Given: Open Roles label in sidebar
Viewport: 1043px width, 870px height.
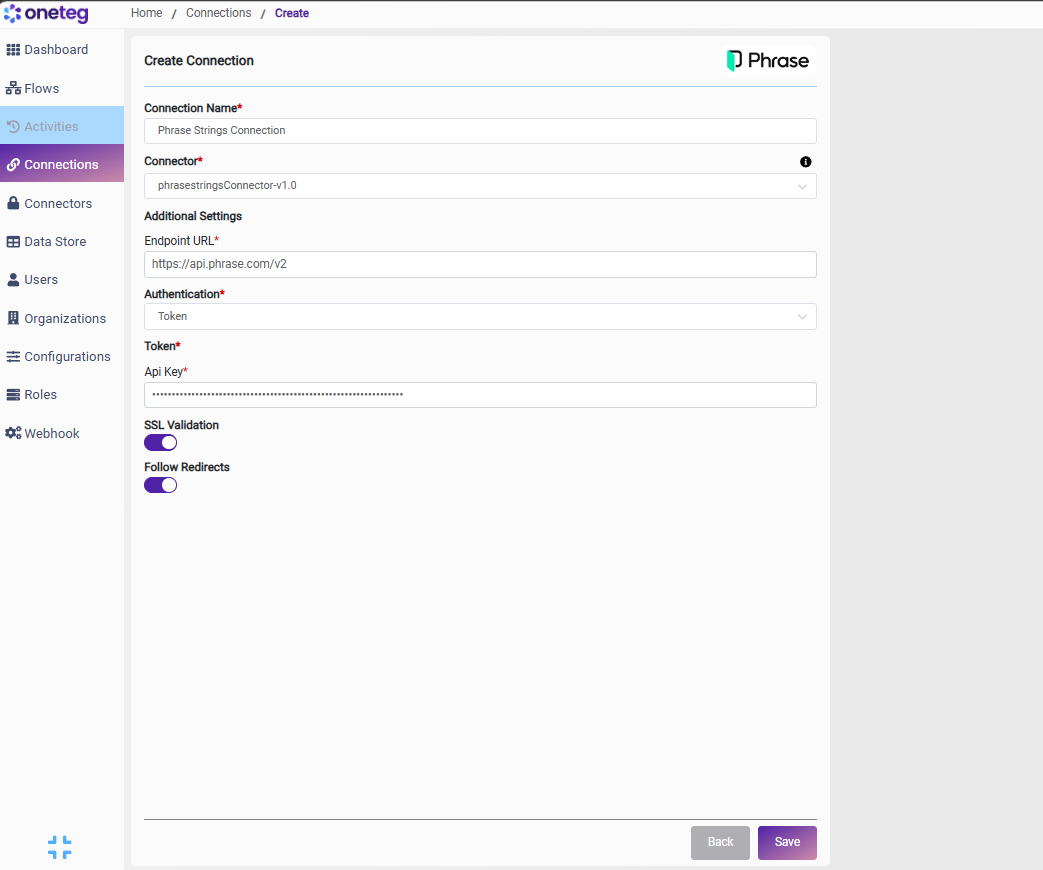Looking at the screenshot, I should (41, 395).
